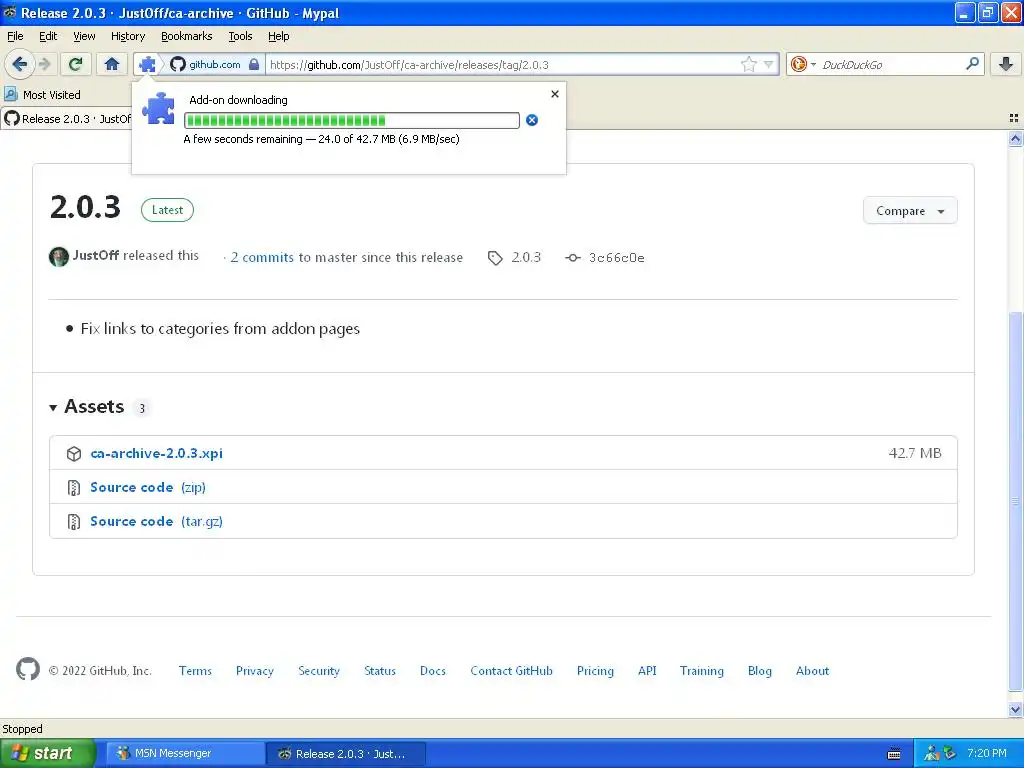Image resolution: width=1024 pixels, height=768 pixels.
Task: Open the Terms footer link
Action: [x=195, y=671]
